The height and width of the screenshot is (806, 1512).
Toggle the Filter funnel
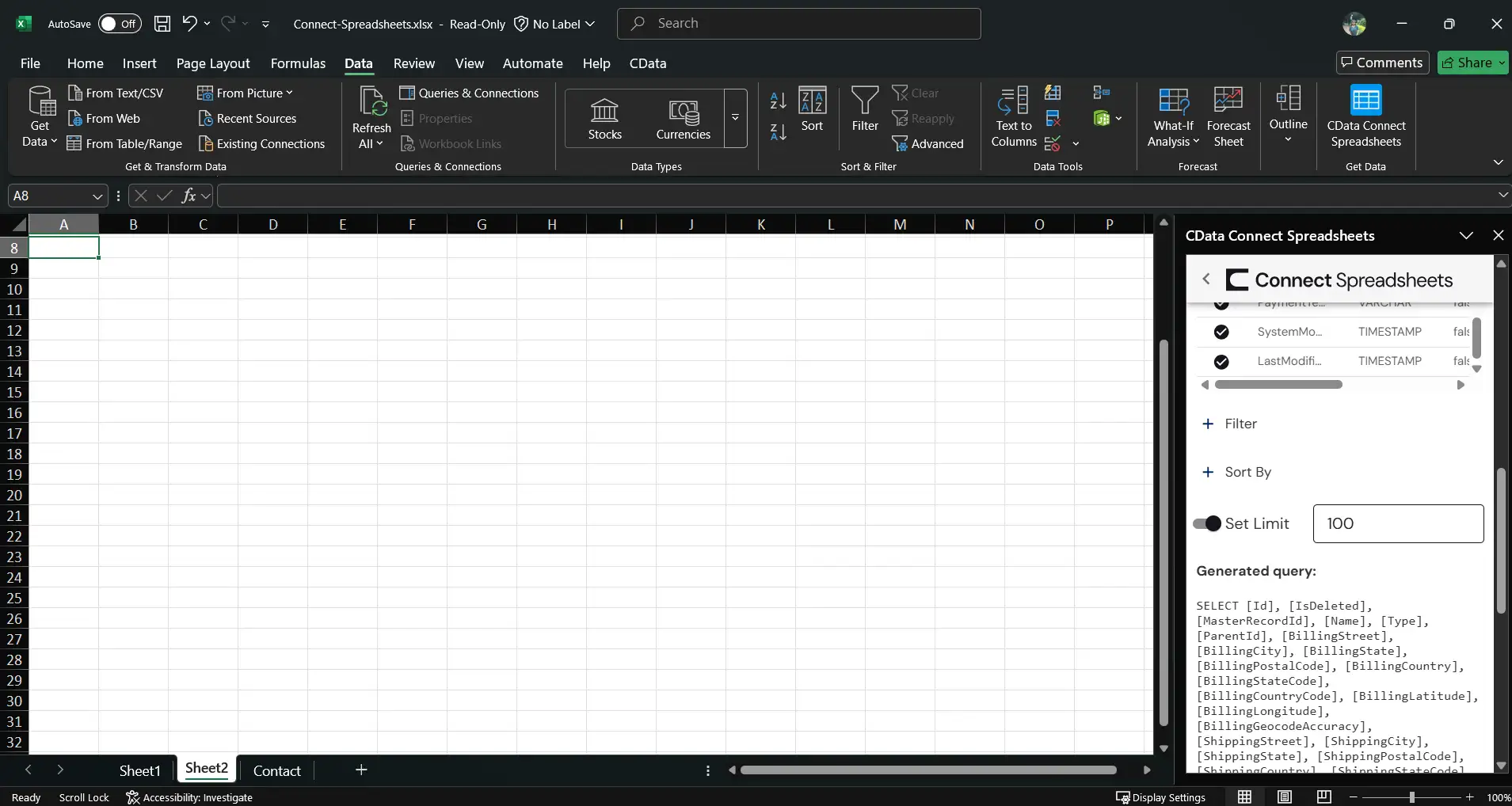pos(865,109)
